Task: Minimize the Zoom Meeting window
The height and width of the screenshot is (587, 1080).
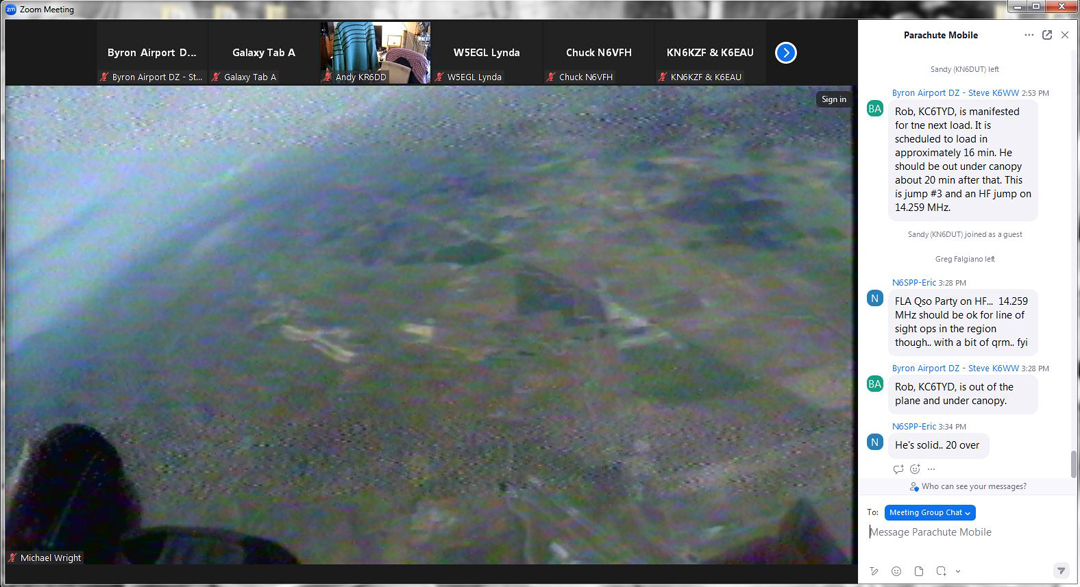Action: point(1019,6)
